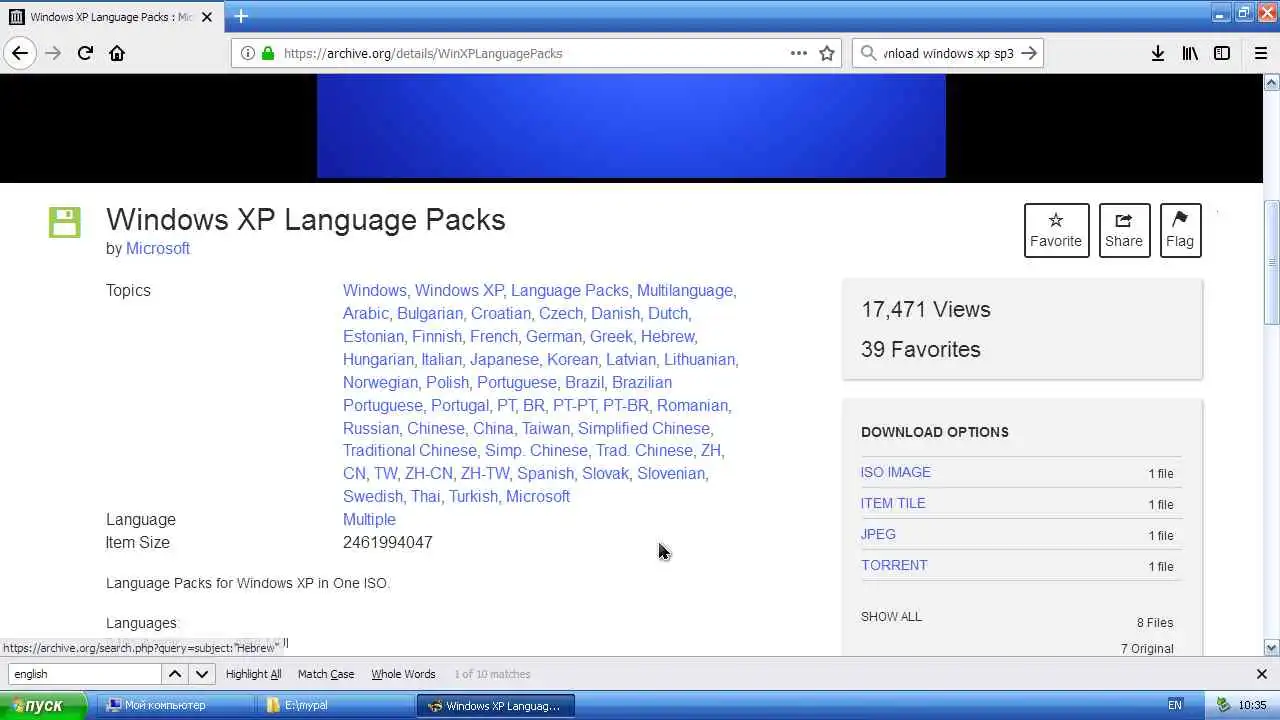Bookmark this page with the star icon
Image resolution: width=1280 pixels, height=720 pixels.
[x=827, y=53]
